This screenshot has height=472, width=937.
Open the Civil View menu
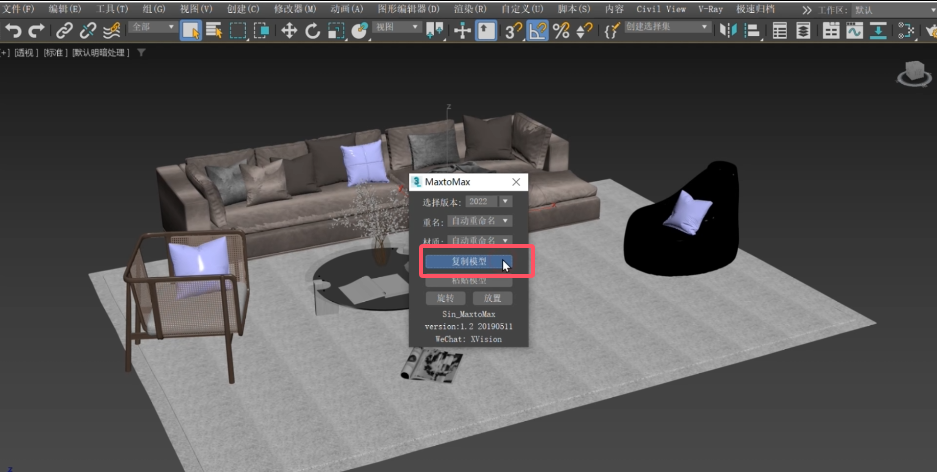click(x=661, y=9)
